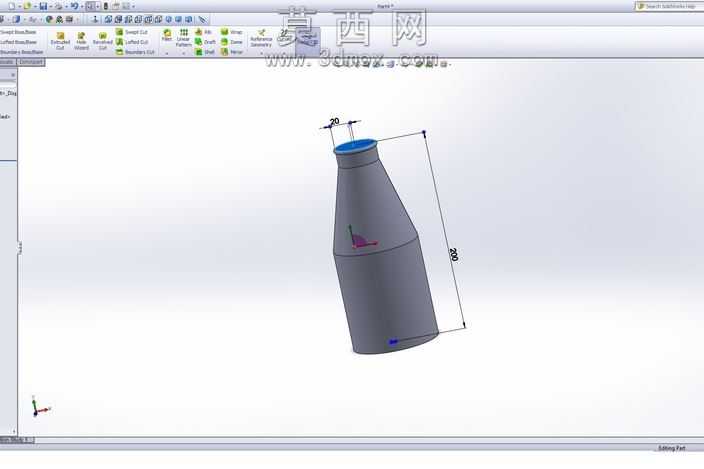Click Boundary Boss/Base

[x=22, y=52]
